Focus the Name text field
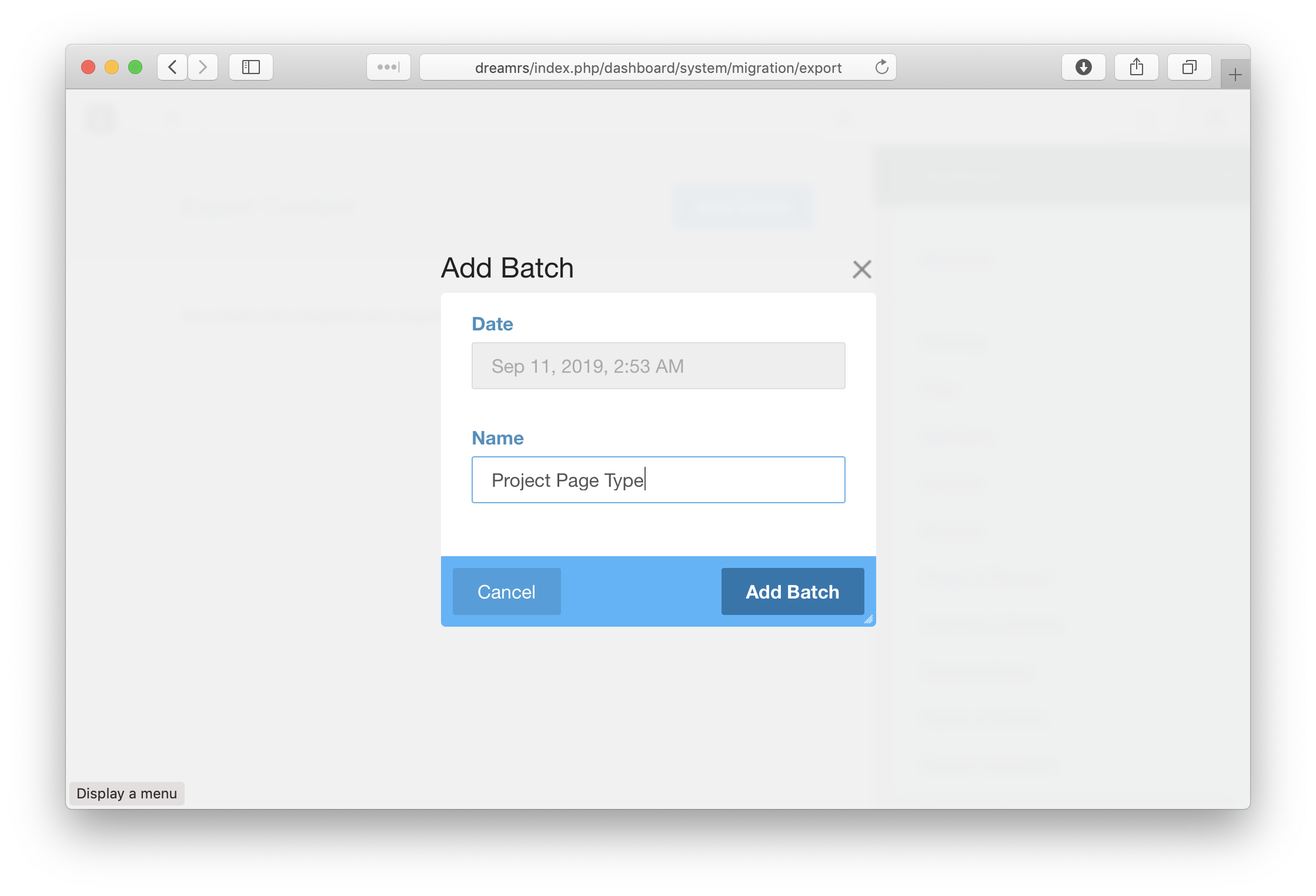The image size is (1316, 896). (658, 480)
